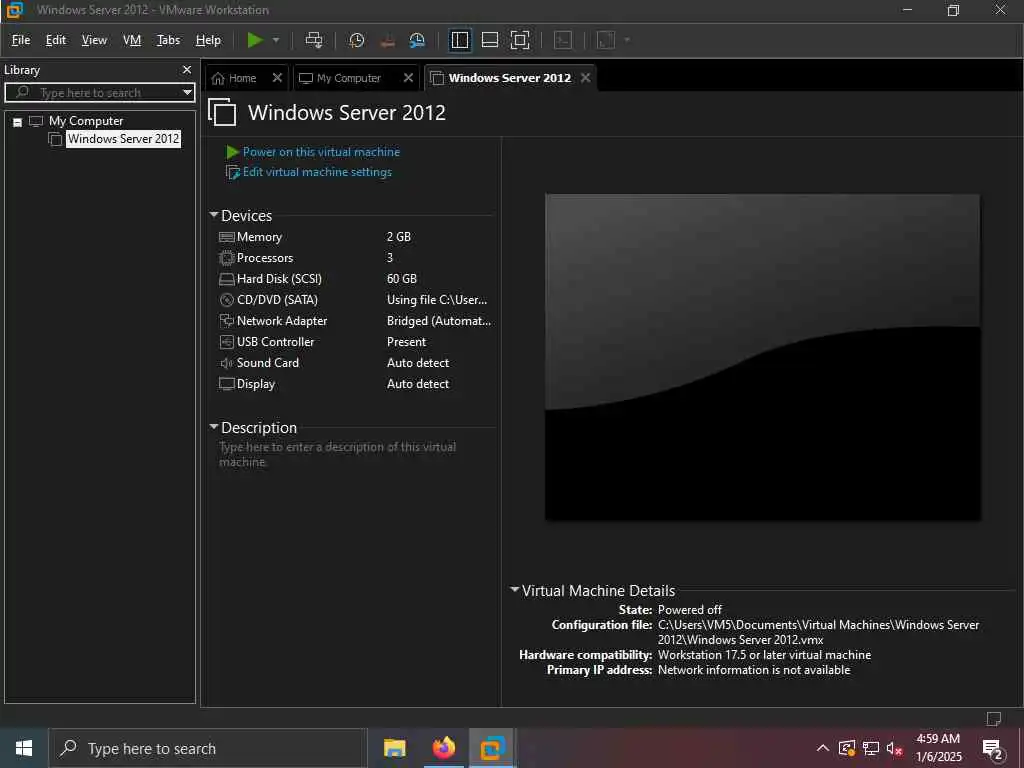Click the description text entry area
Image resolution: width=1024 pixels, height=768 pixels.
(338, 455)
